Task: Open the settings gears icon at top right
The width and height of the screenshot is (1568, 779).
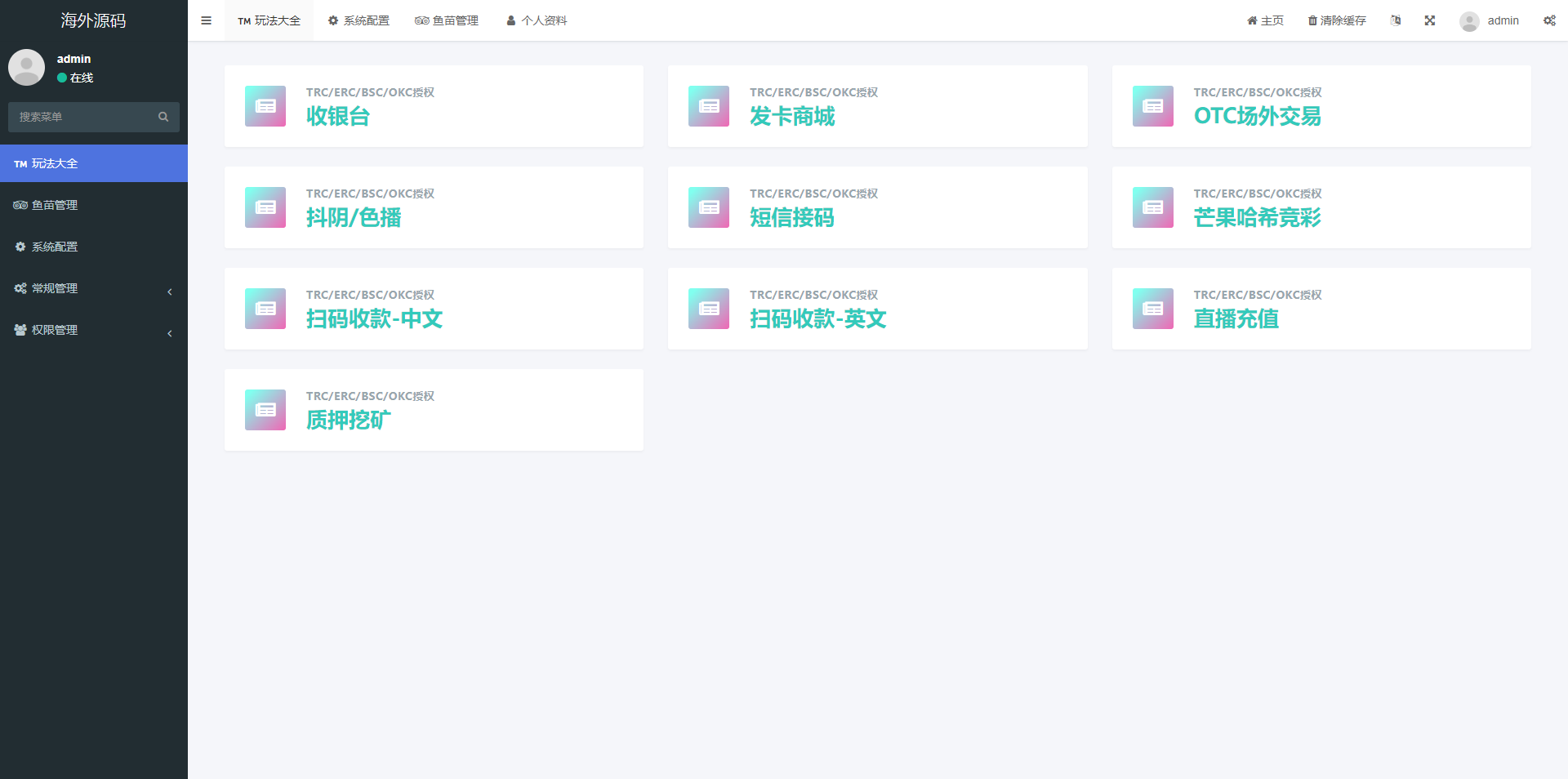Action: pyautogui.click(x=1549, y=20)
